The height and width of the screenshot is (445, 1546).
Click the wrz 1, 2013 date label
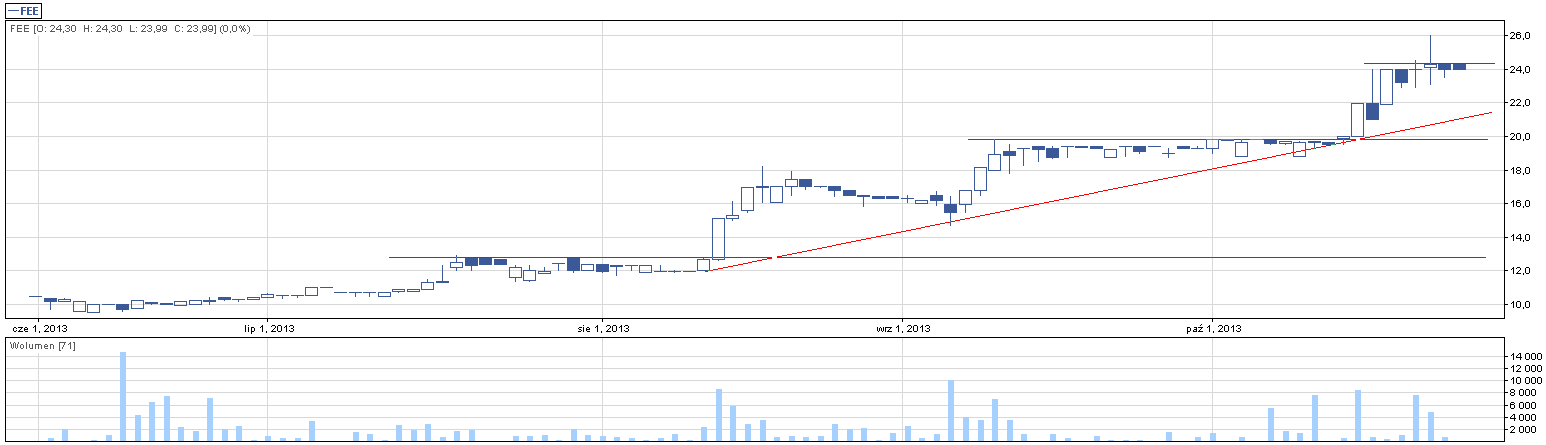click(x=903, y=327)
